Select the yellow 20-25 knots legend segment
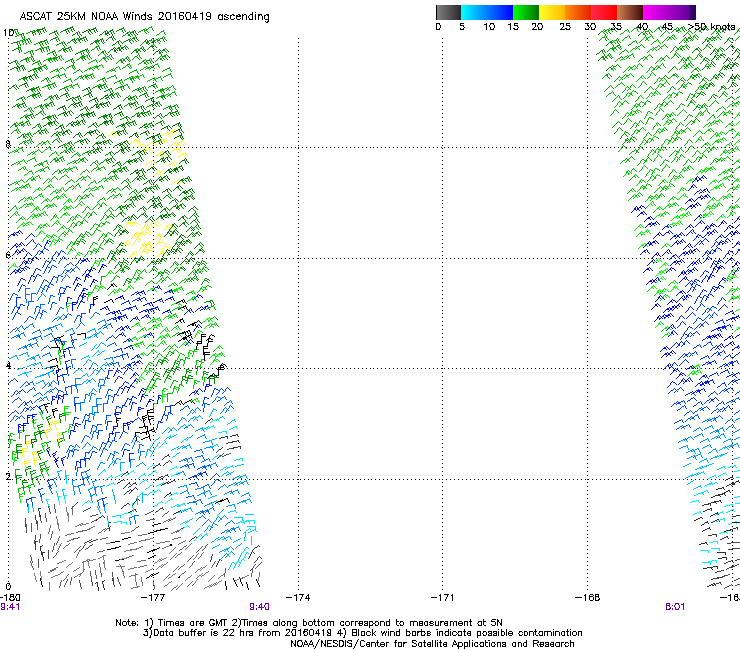 click(x=552, y=12)
